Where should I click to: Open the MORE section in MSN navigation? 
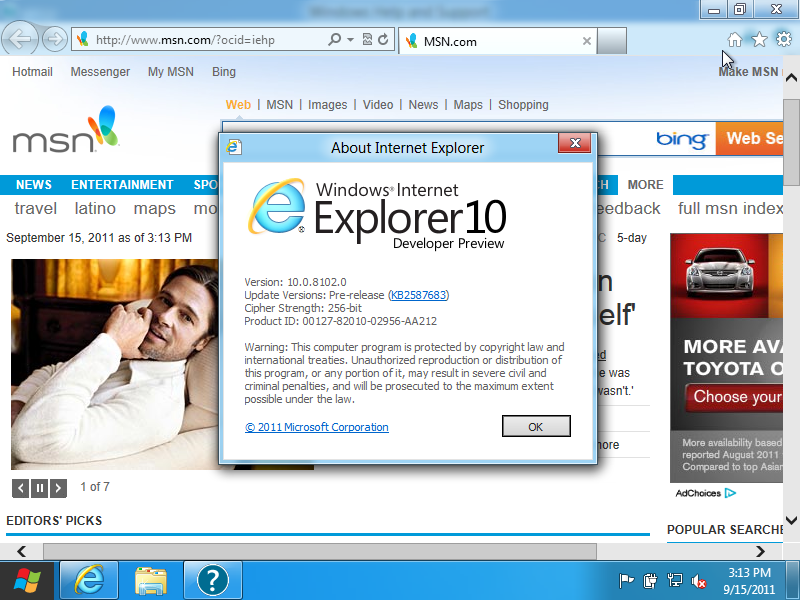pyautogui.click(x=645, y=185)
